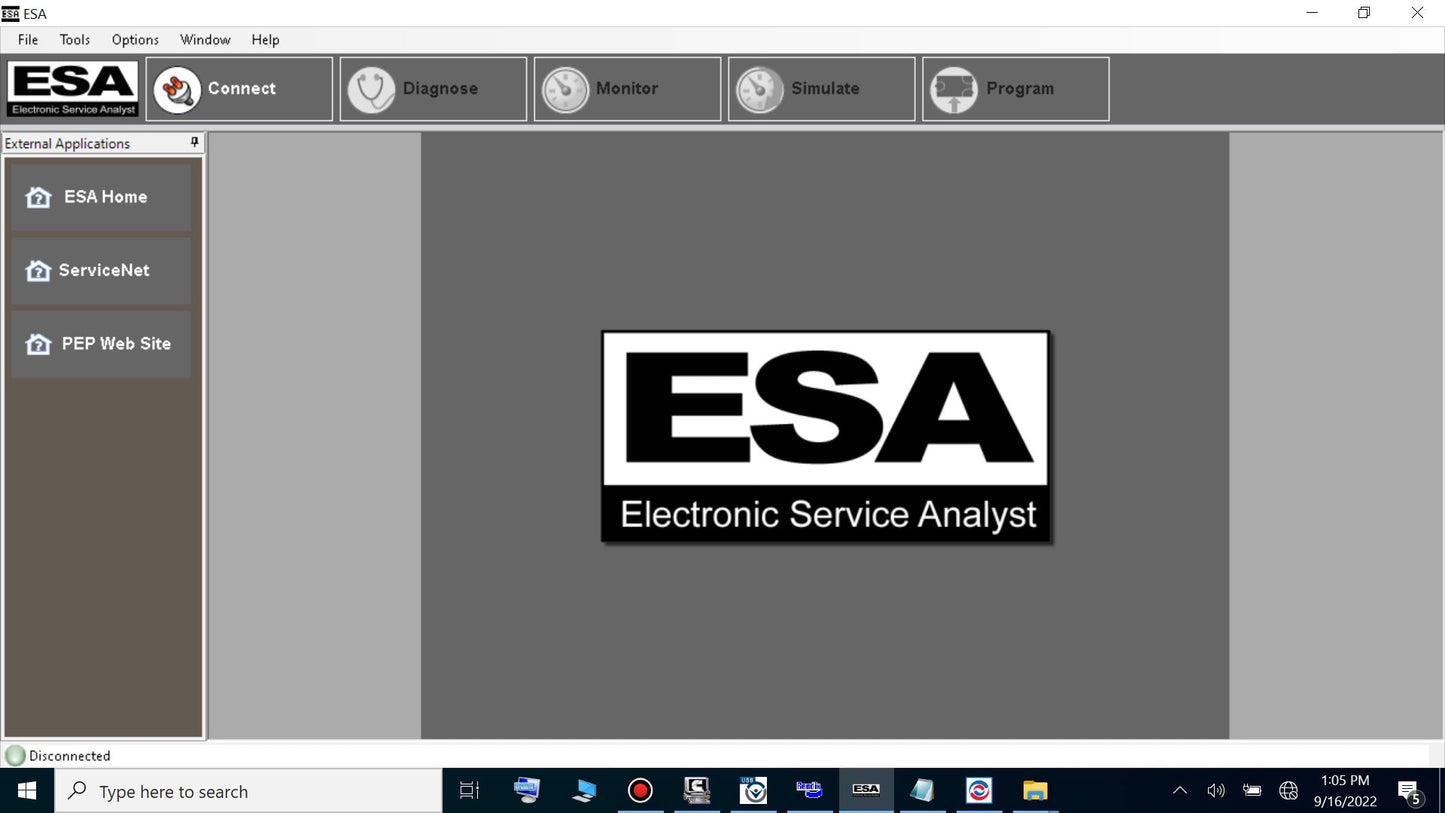Open File Explorer from the taskbar
Screen dimensions: 1445x813
coord(1035,791)
